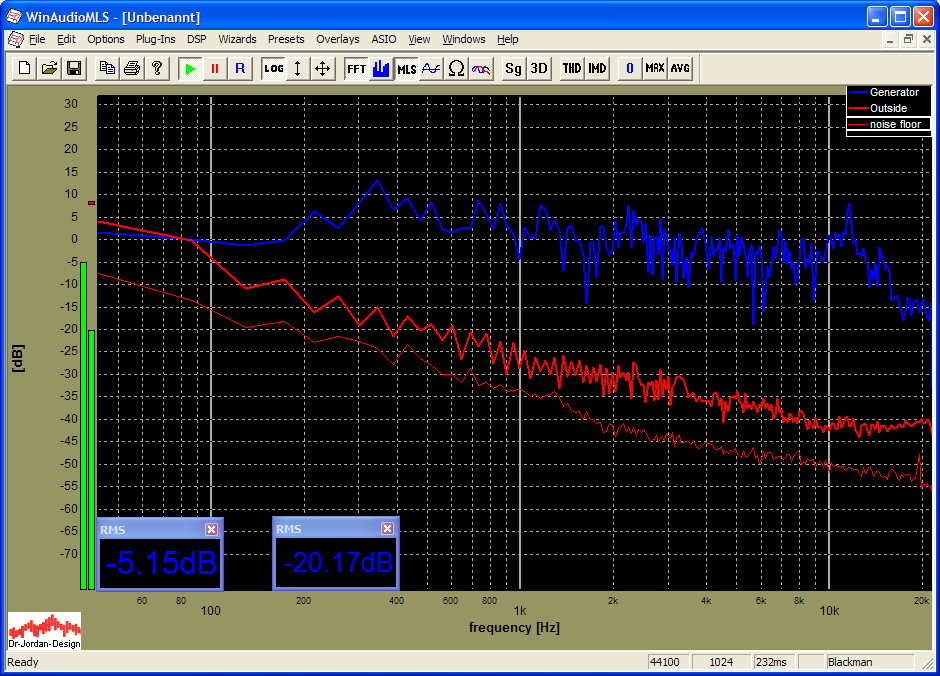
Task: Open the Plug-Ins menu
Action: pos(155,39)
